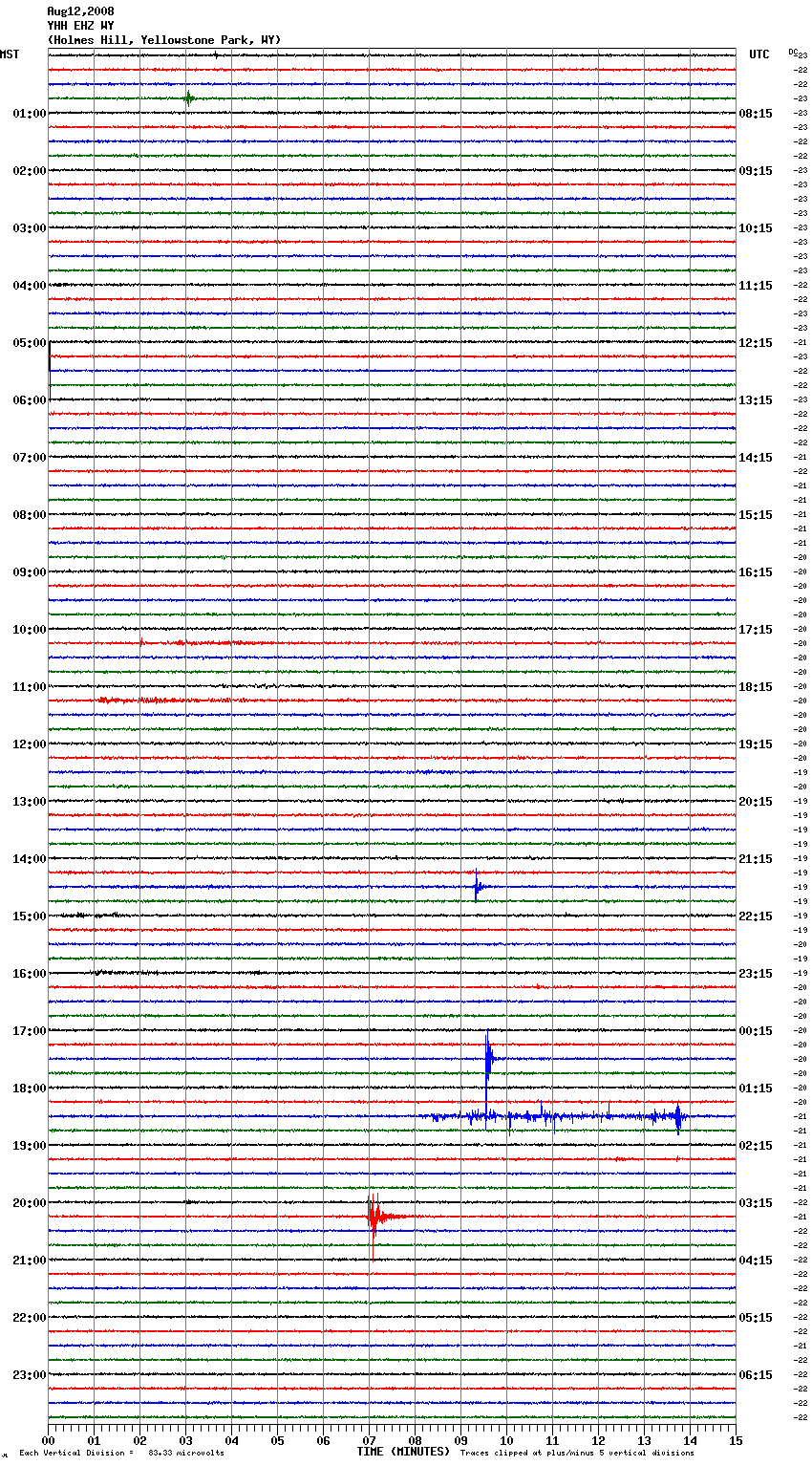Click the 08:15 UTC time label
Viewport: 812px width, 1466px height.
pos(756,114)
